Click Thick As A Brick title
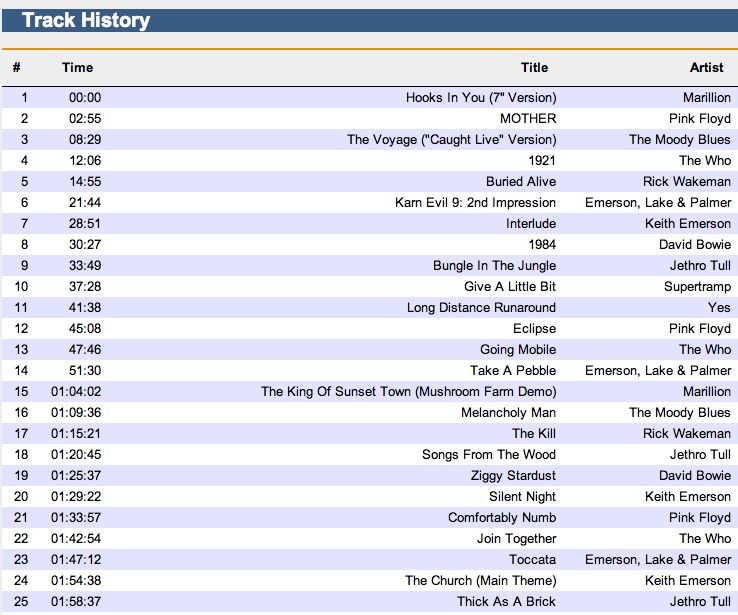This screenshot has width=738, height=615. pyautogui.click(x=506, y=602)
